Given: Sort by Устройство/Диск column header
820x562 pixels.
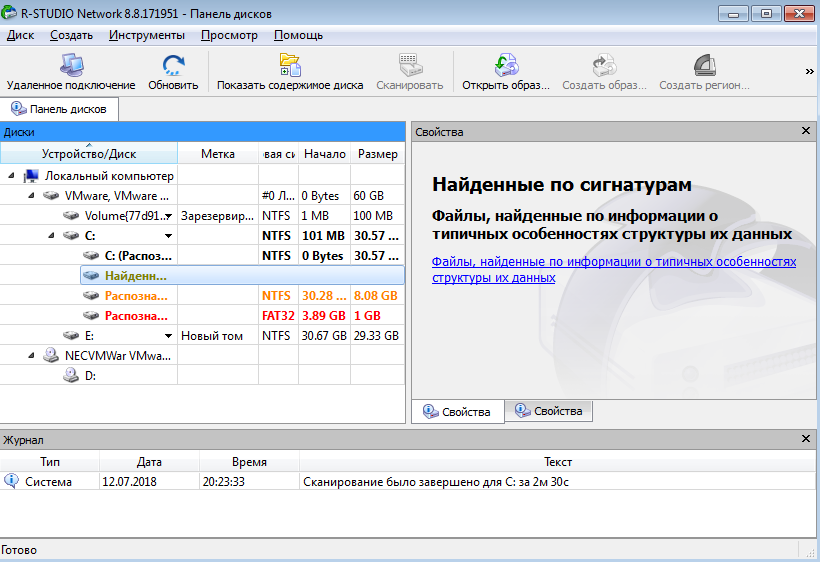Looking at the screenshot, I should point(89,154).
